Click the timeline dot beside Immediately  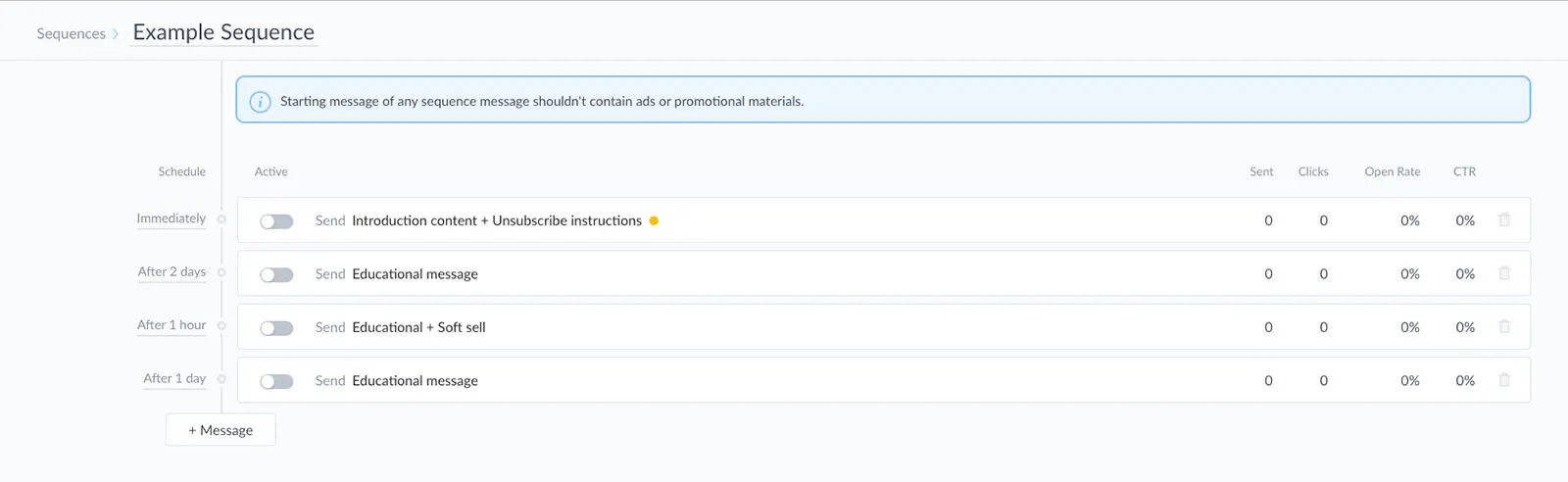[x=221, y=219]
